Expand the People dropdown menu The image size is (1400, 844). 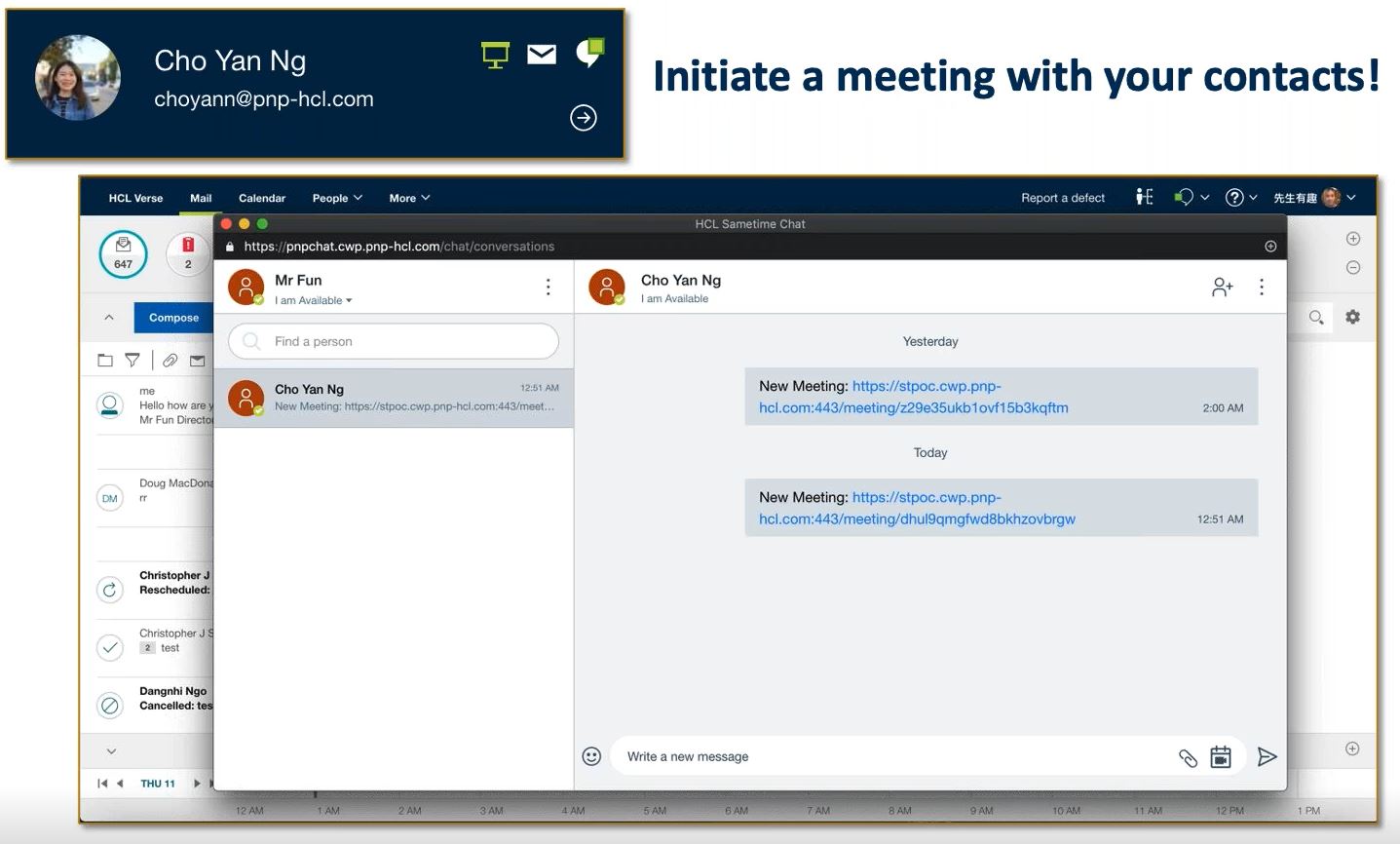[x=337, y=198]
